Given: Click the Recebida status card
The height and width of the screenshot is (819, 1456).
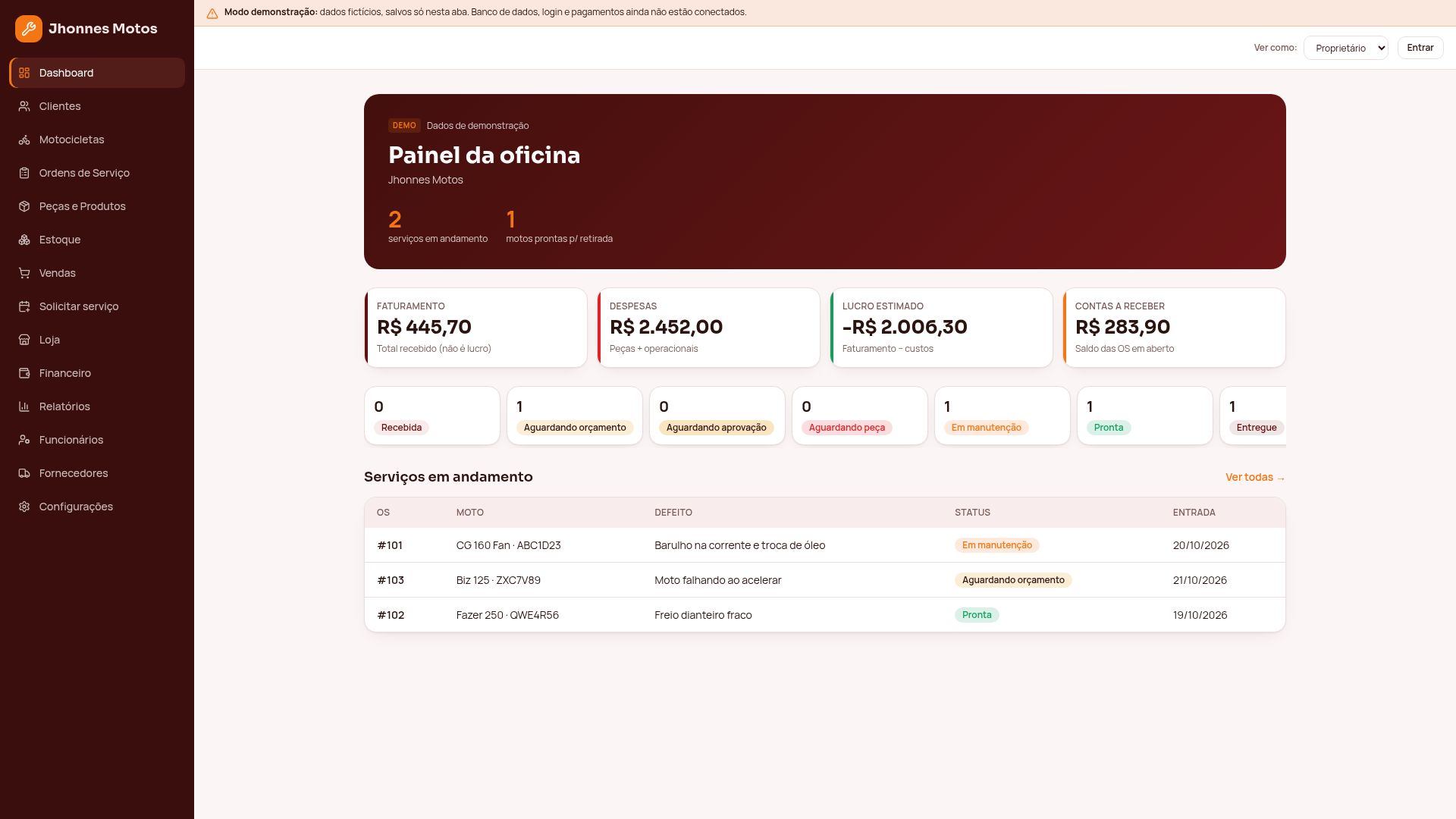Looking at the screenshot, I should tap(432, 416).
